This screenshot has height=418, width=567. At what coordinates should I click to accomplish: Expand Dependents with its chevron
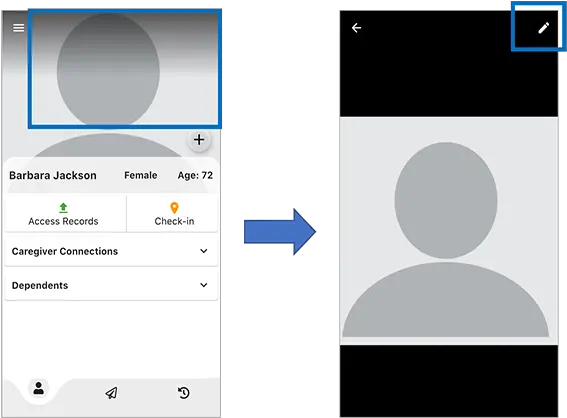click(x=204, y=285)
